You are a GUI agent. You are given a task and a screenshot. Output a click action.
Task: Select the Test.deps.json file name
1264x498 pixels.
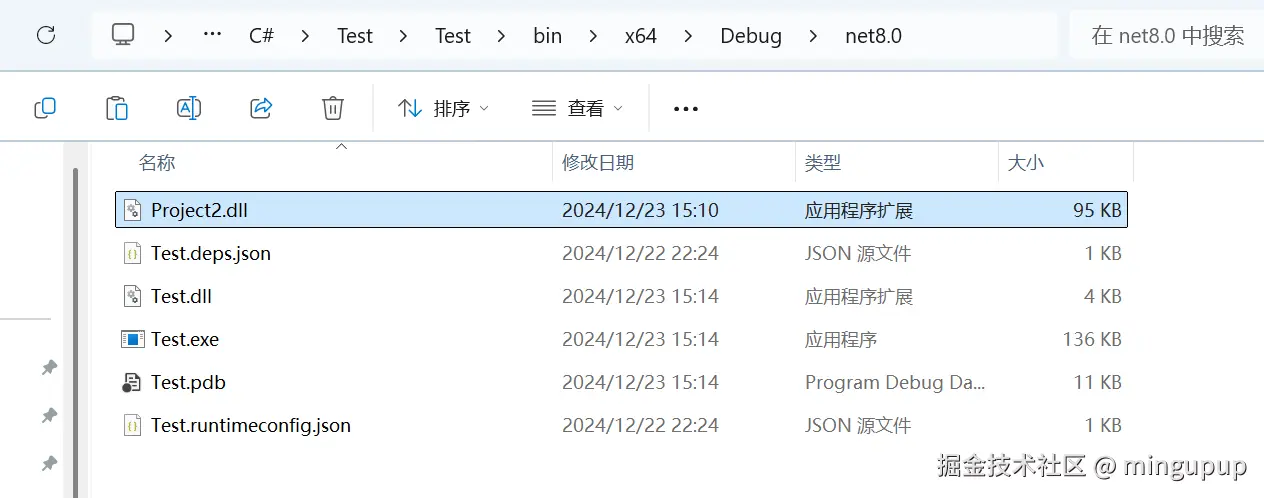tap(211, 253)
